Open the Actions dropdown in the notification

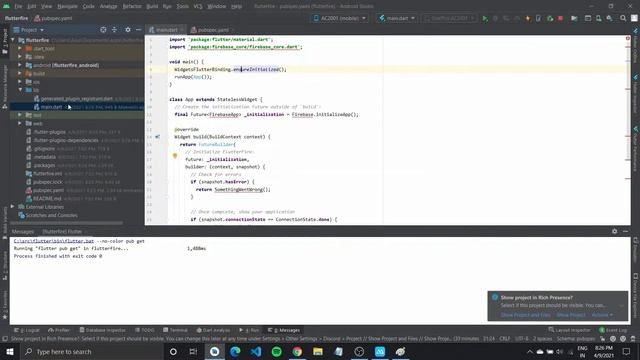click(x=602, y=315)
